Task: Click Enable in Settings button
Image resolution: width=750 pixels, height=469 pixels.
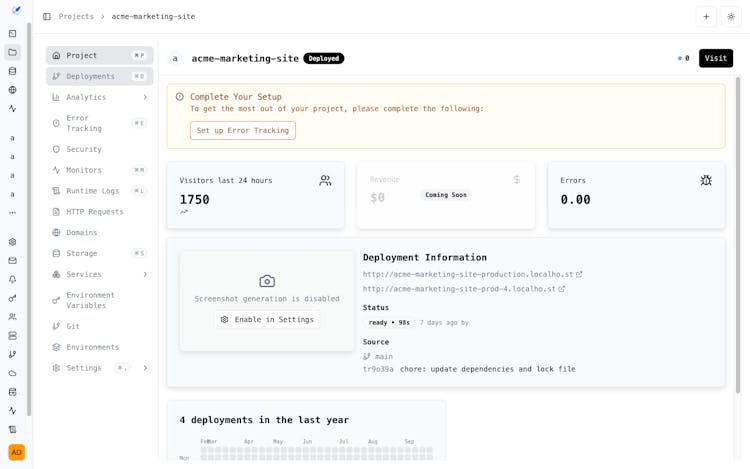Action: (x=267, y=319)
